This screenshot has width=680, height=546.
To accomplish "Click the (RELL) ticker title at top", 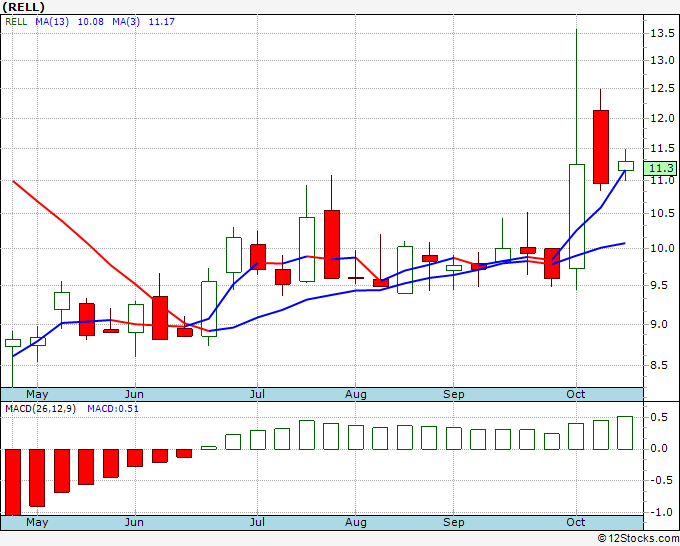I will tap(26, 7).
